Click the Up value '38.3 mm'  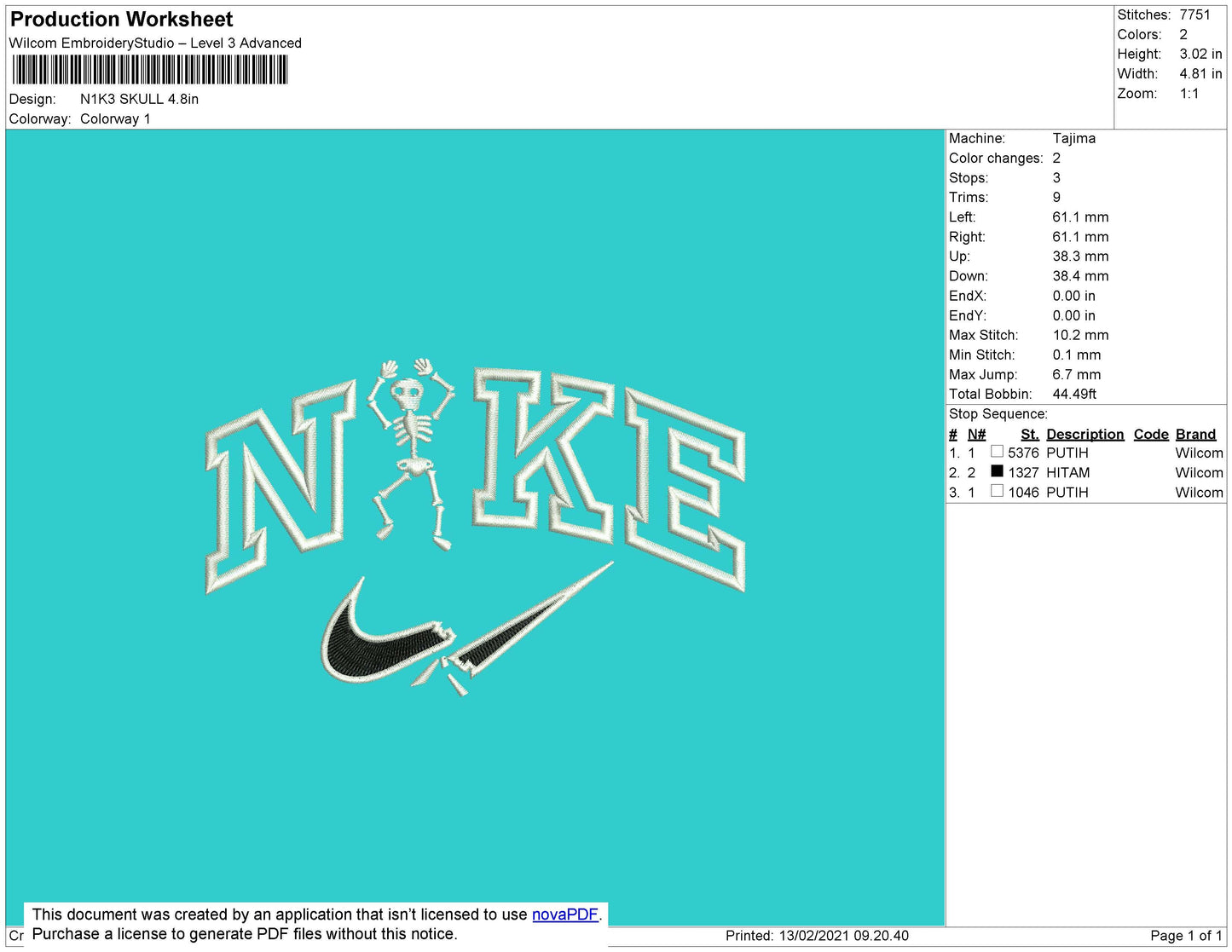click(x=1080, y=256)
